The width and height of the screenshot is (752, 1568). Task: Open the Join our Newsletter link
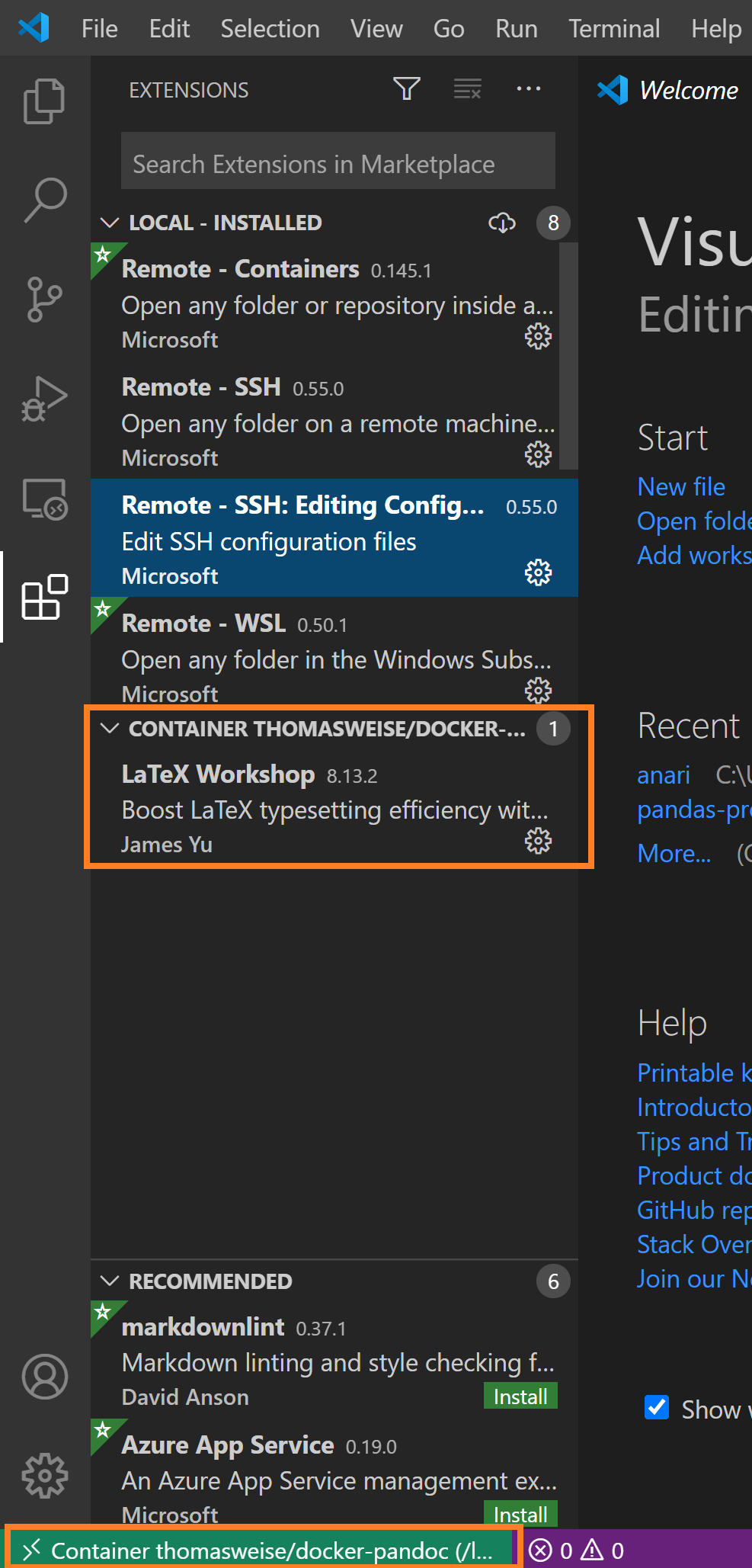click(x=695, y=1278)
